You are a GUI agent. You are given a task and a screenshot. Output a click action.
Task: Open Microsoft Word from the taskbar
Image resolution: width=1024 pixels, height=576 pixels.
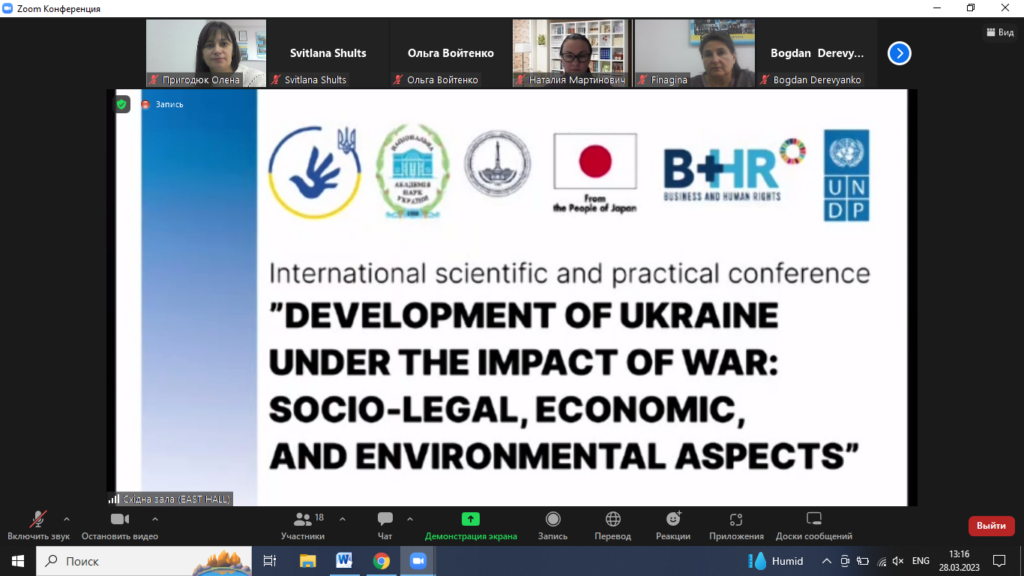(345, 561)
